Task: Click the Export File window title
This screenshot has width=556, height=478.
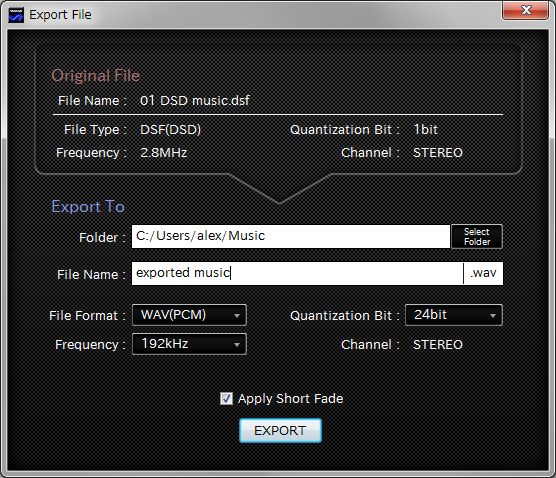Action: (x=60, y=15)
